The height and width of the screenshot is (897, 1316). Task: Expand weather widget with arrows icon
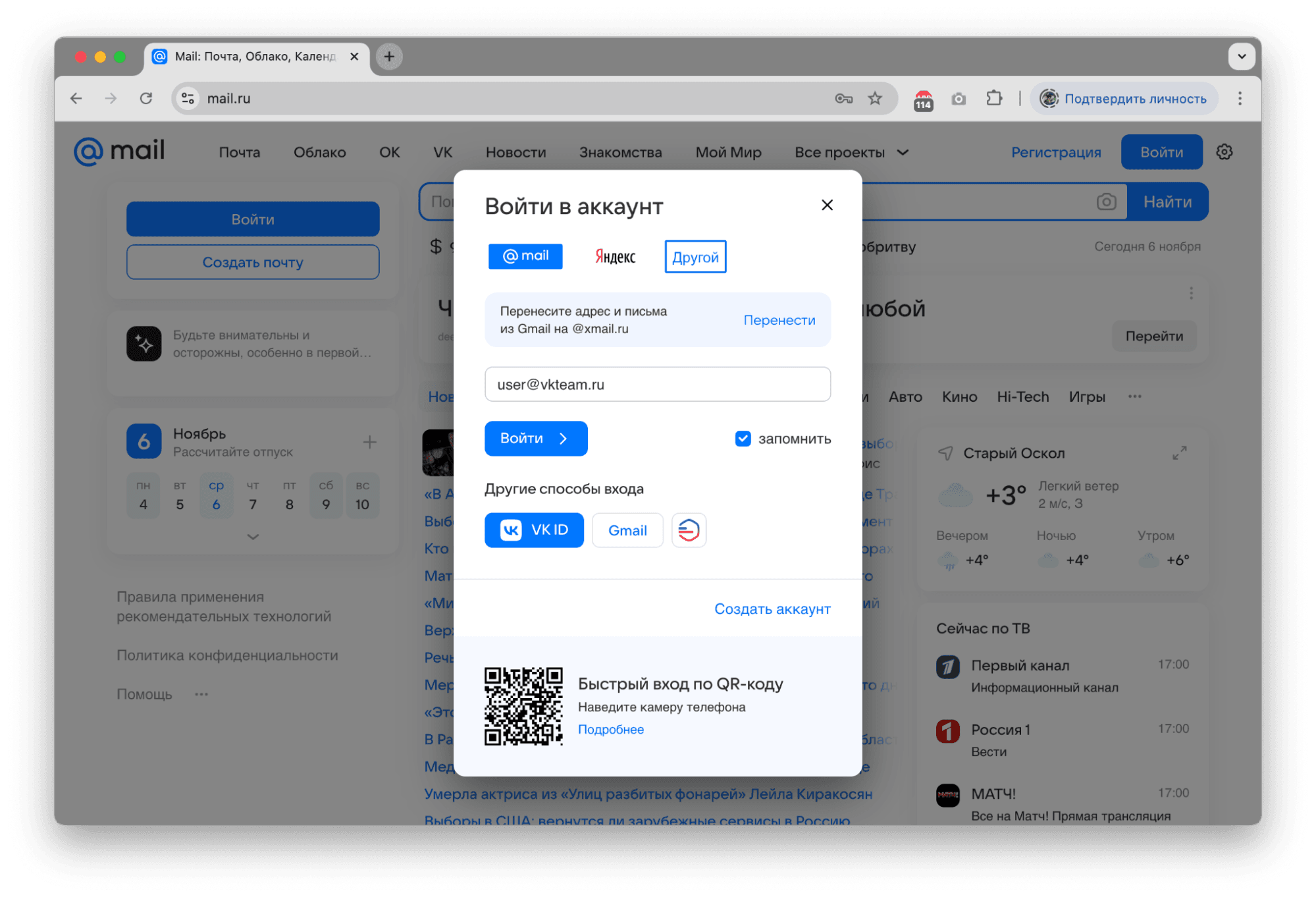[x=1179, y=452]
